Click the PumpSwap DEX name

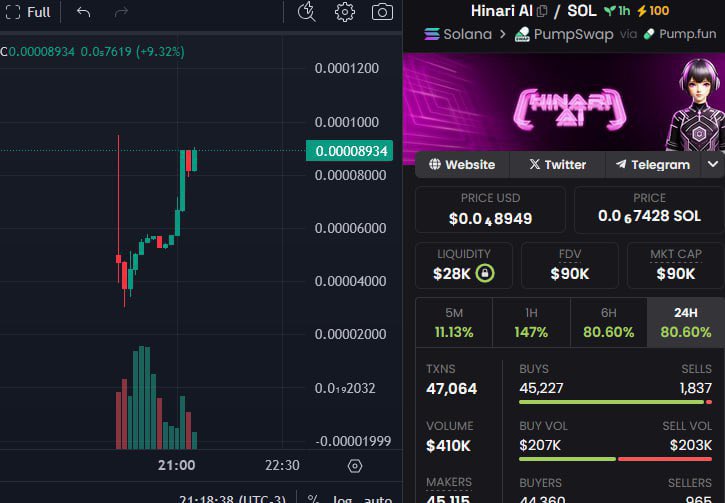[573, 34]
